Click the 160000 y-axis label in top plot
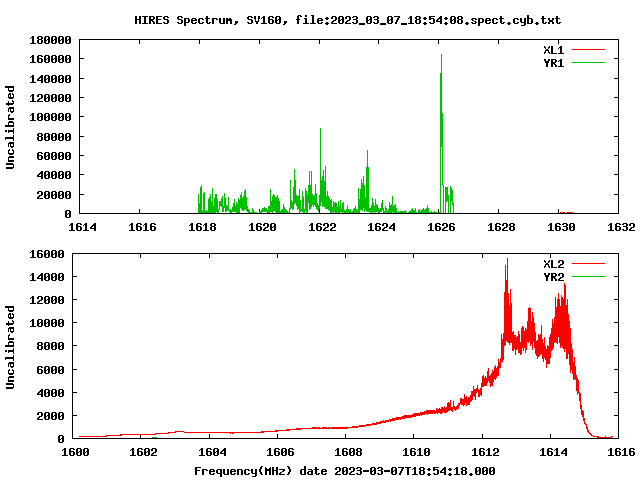Screen dimensions: 640x480 point(50,59)
